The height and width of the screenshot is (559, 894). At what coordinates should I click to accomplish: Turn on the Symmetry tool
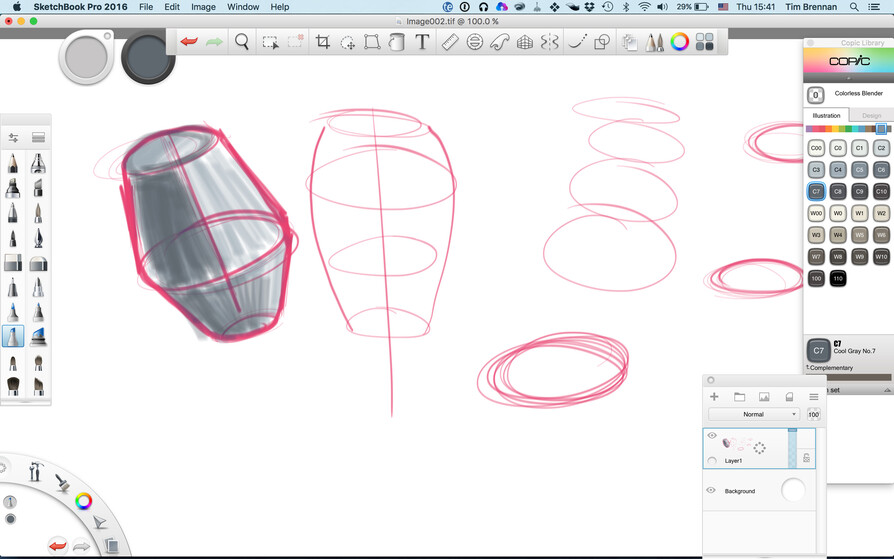tap(550, 42)
